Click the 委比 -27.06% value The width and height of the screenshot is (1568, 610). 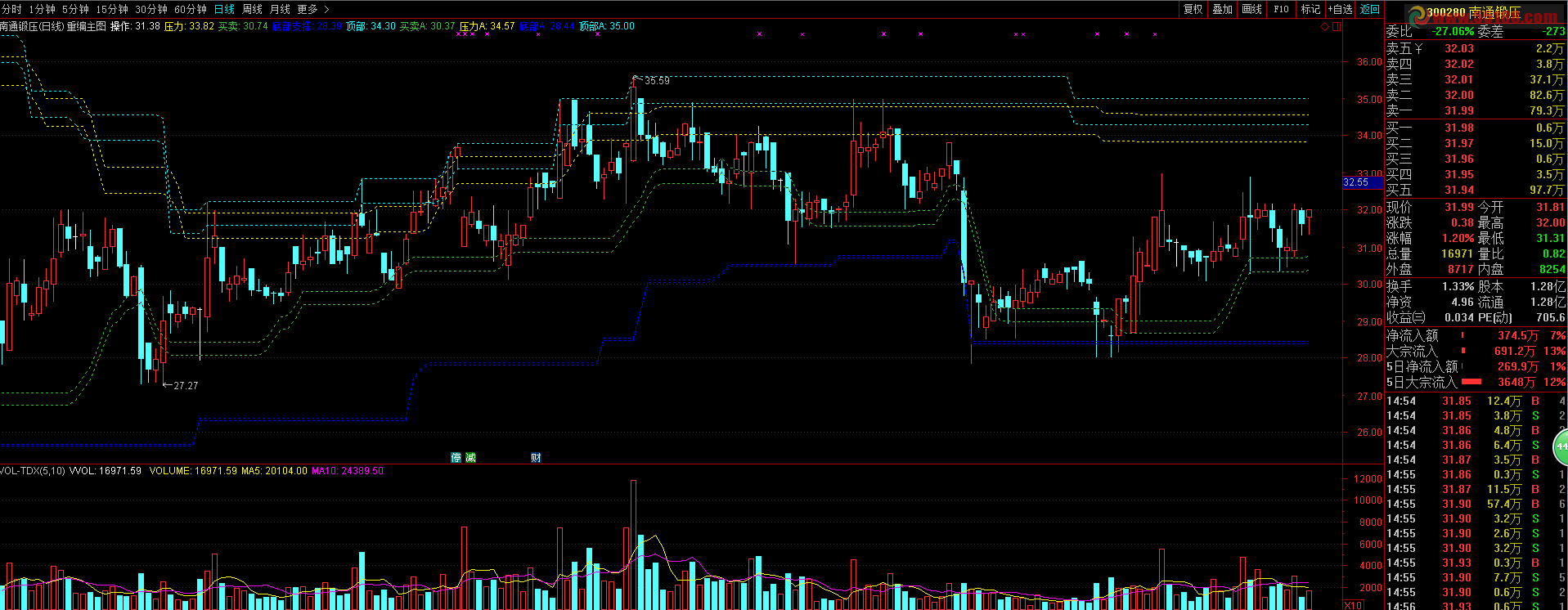1453,31
